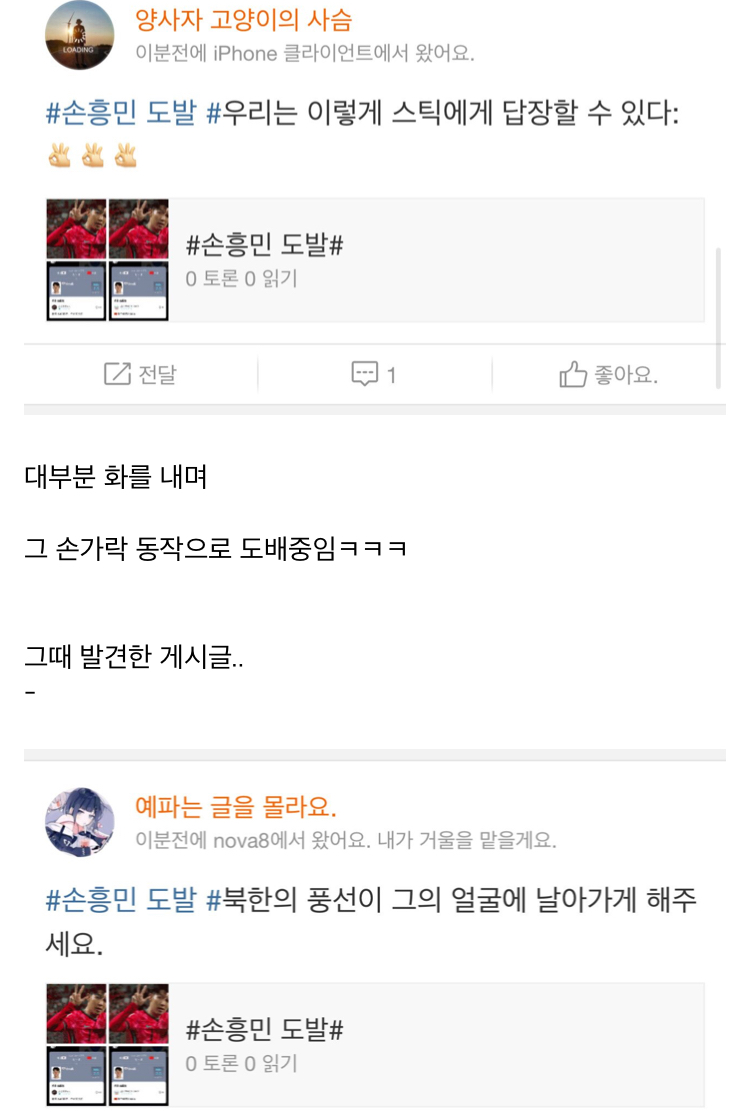The width and height of the screenshot is (750, 1120).
Task: Visit username 양사자 고양이의 사슴
Action: click(244, 19)
